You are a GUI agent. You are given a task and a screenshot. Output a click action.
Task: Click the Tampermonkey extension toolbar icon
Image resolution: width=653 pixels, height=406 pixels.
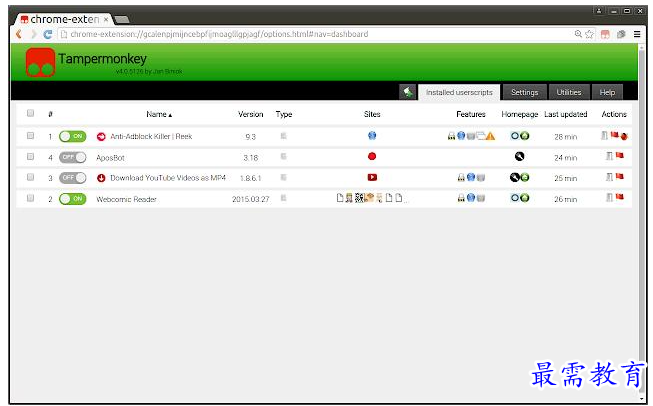(605, 35)
